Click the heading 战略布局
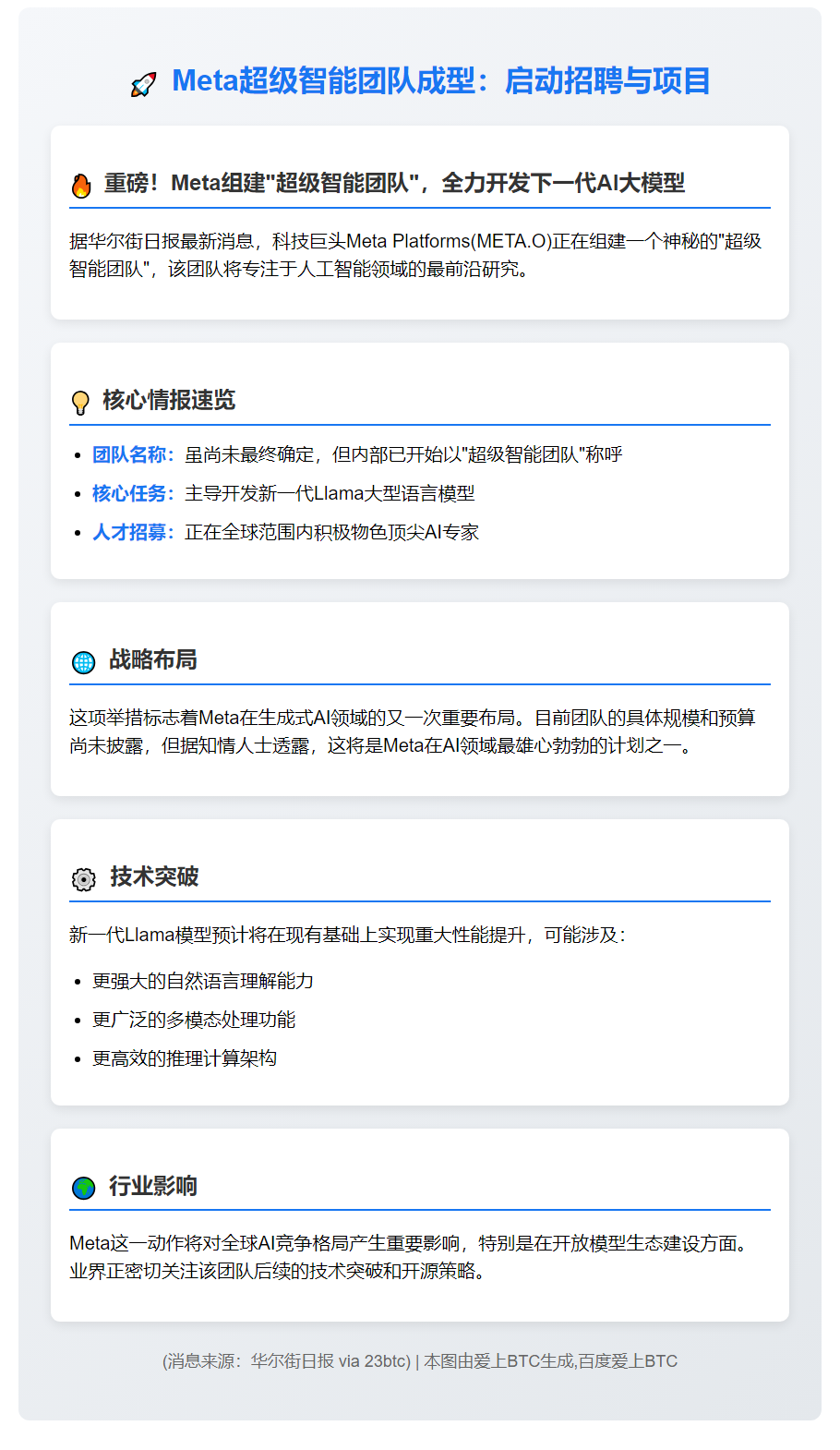Image resolution: width=840 pixels, height=1450 pixels. 153,659
